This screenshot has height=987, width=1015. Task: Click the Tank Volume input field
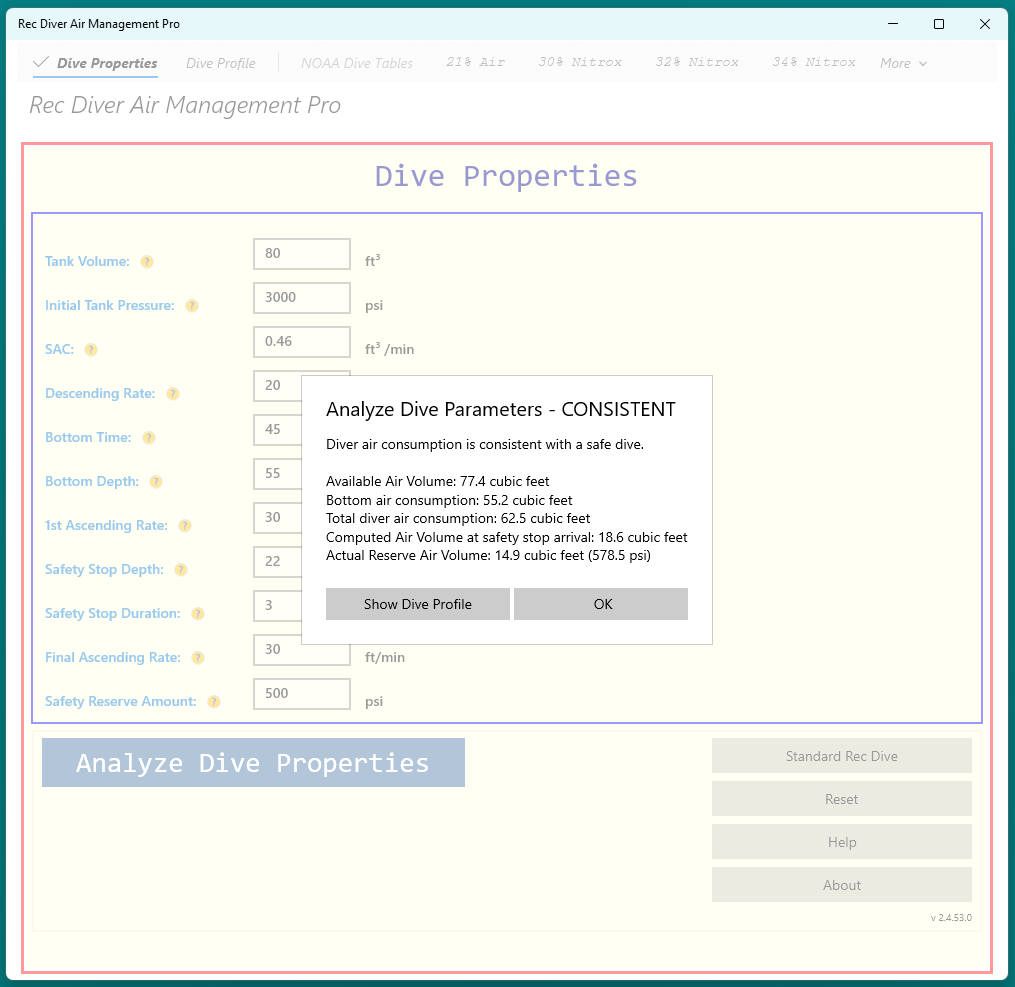coord(302,254)
